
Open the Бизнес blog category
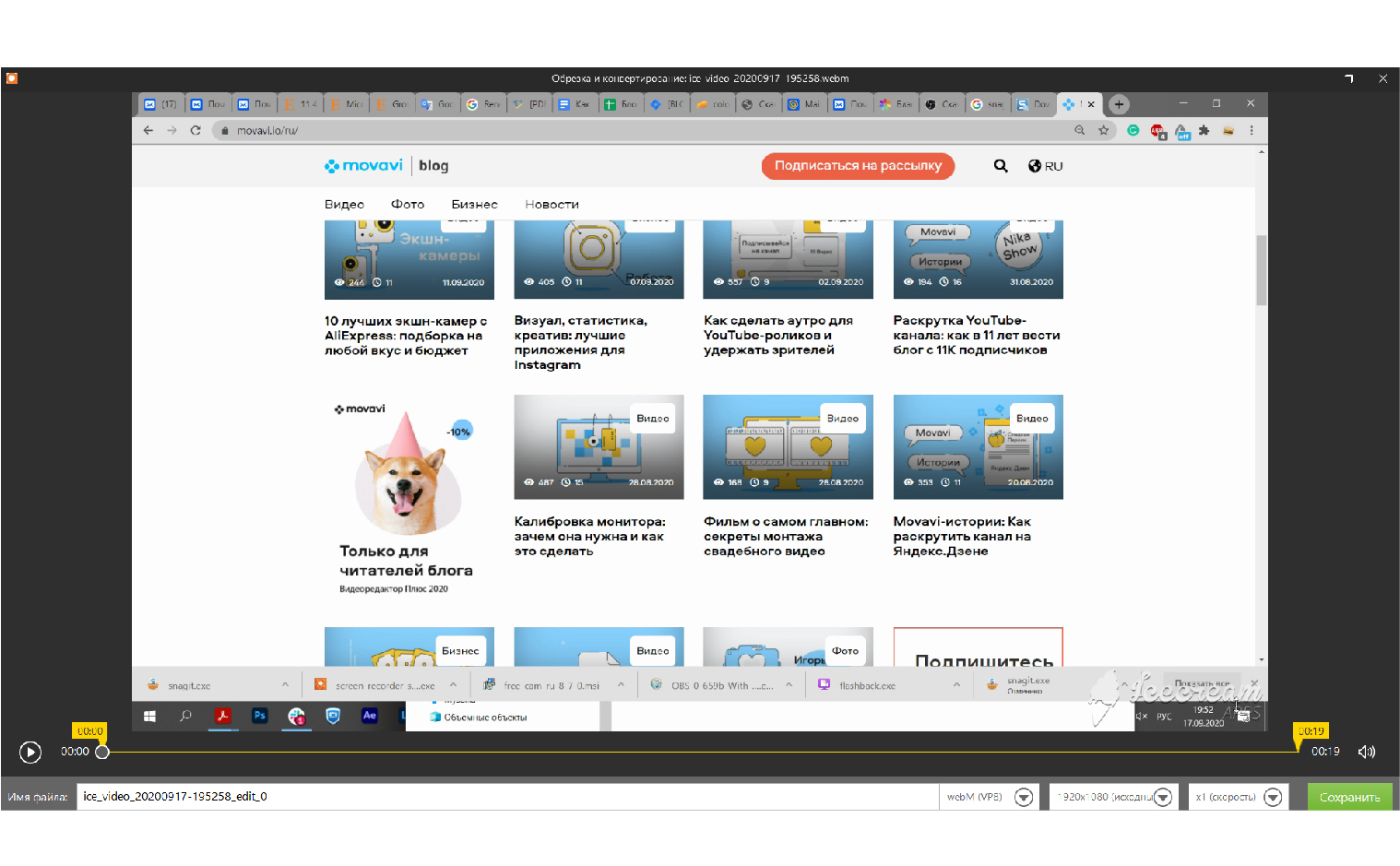(474, 205)
